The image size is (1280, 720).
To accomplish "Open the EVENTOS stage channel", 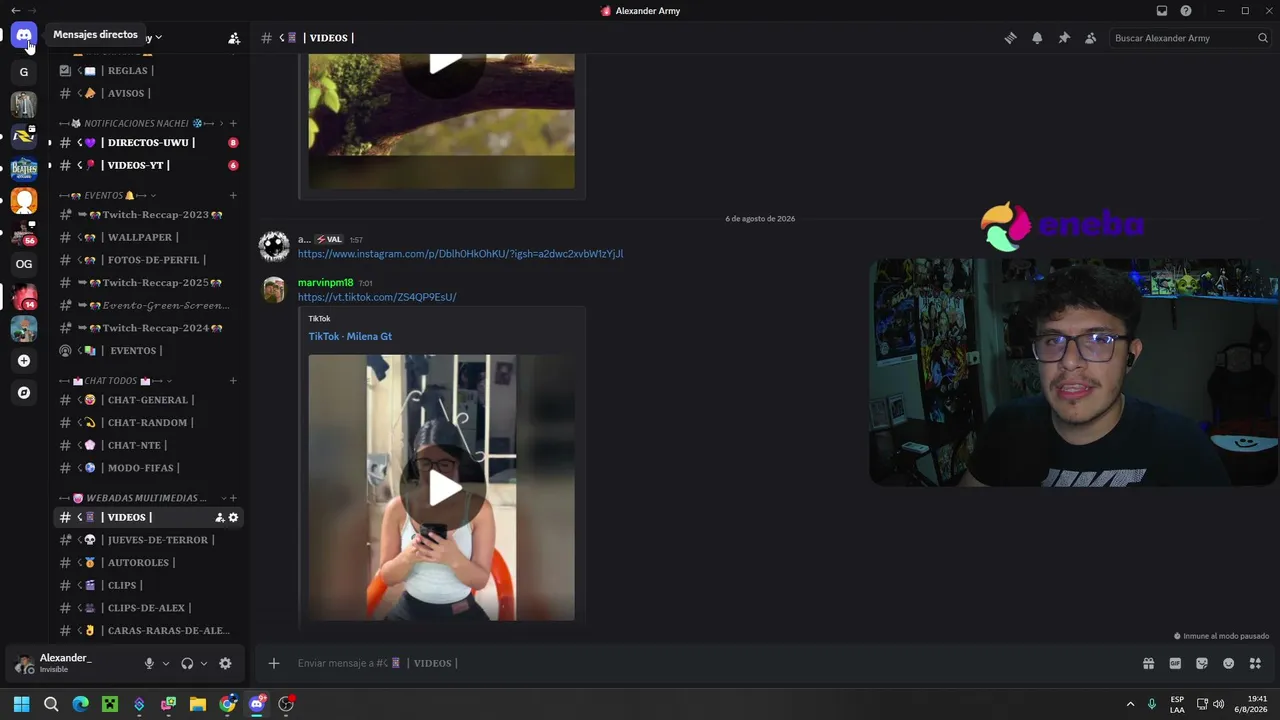I will pyautogui.click(x=148, y=351).
